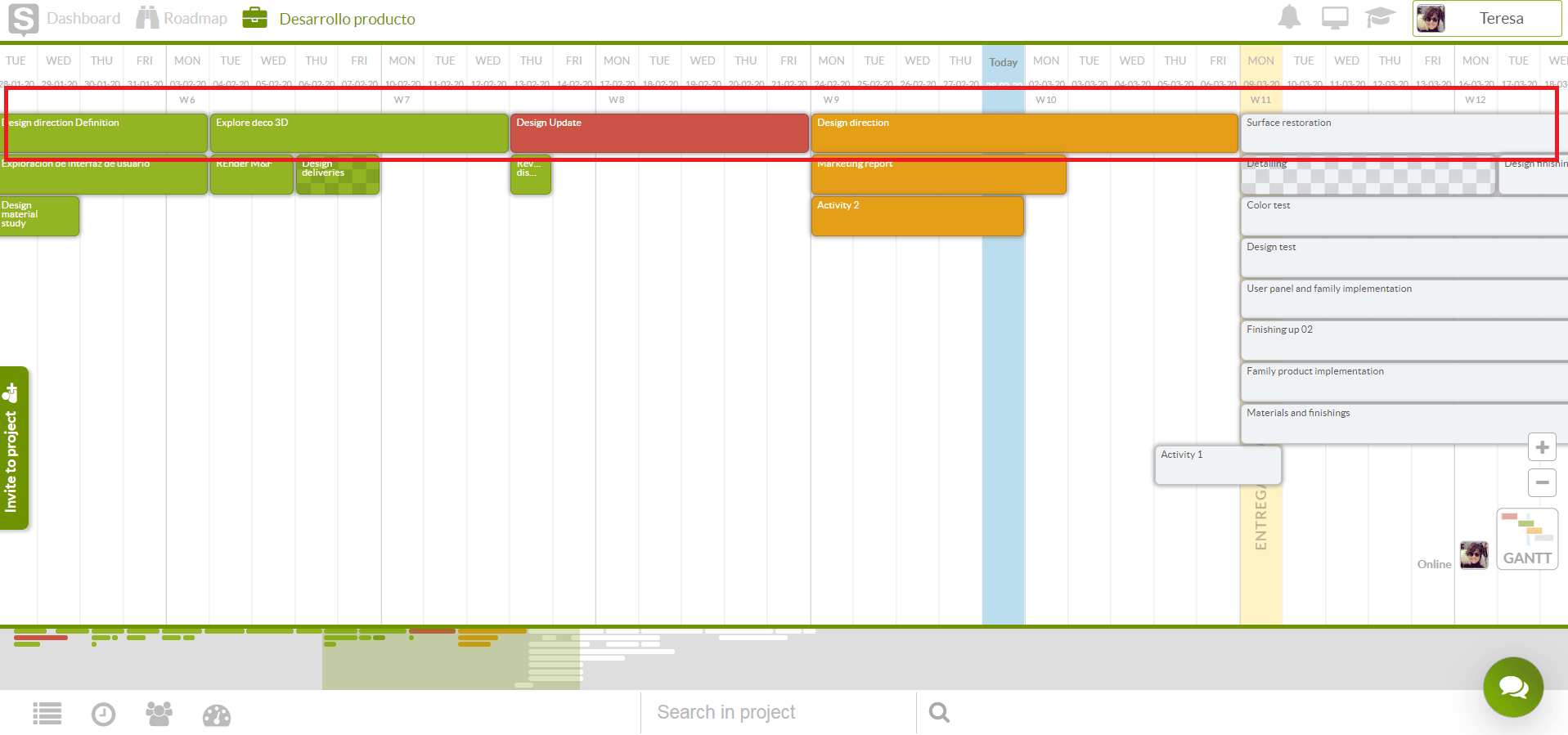Select the Activity 2 bar
The width and height of the screenshot is (1568, 735).
coord(917,216)
